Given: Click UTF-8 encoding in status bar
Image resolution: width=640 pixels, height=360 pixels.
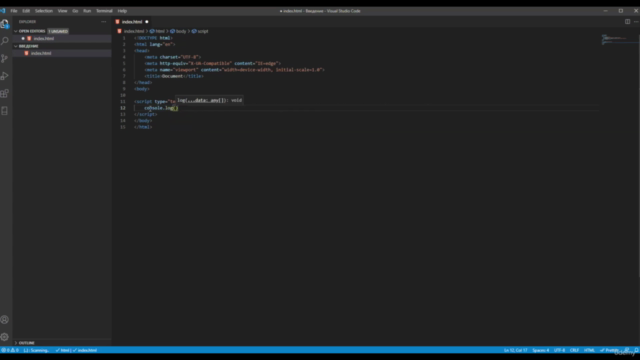Looking at the screenshot, I should 560,350.
